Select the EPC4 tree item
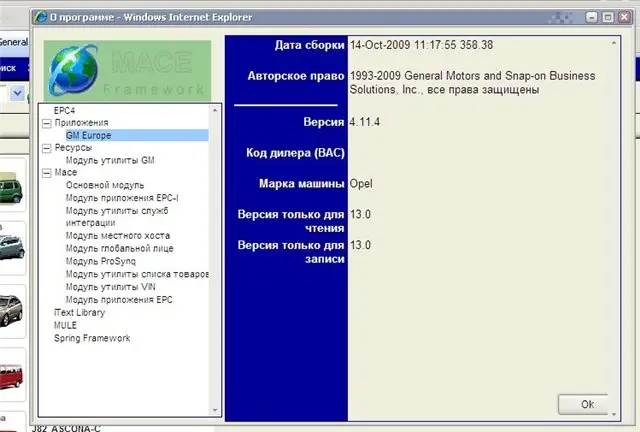 click(x=64, y=110)
